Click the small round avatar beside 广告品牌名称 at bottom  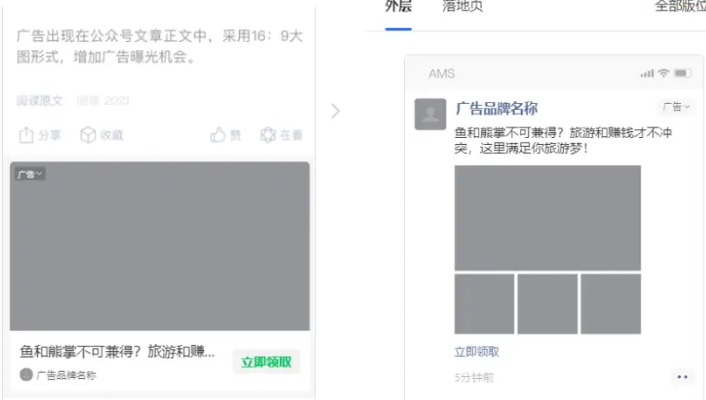coord(26,374)
